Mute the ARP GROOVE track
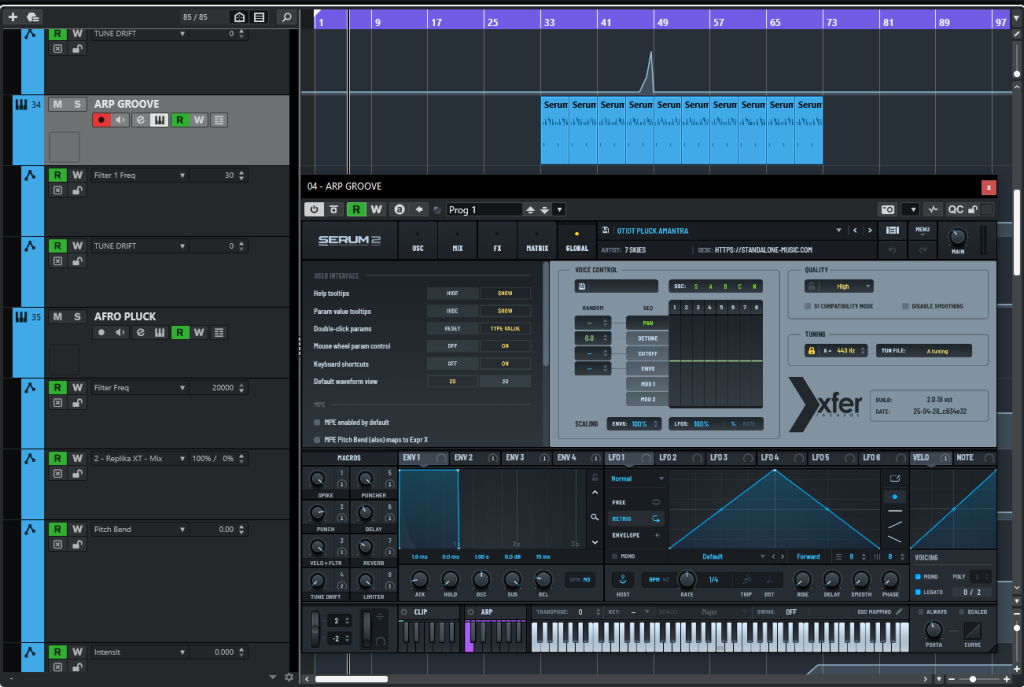The image size is (1024, 687). (57, 104)
